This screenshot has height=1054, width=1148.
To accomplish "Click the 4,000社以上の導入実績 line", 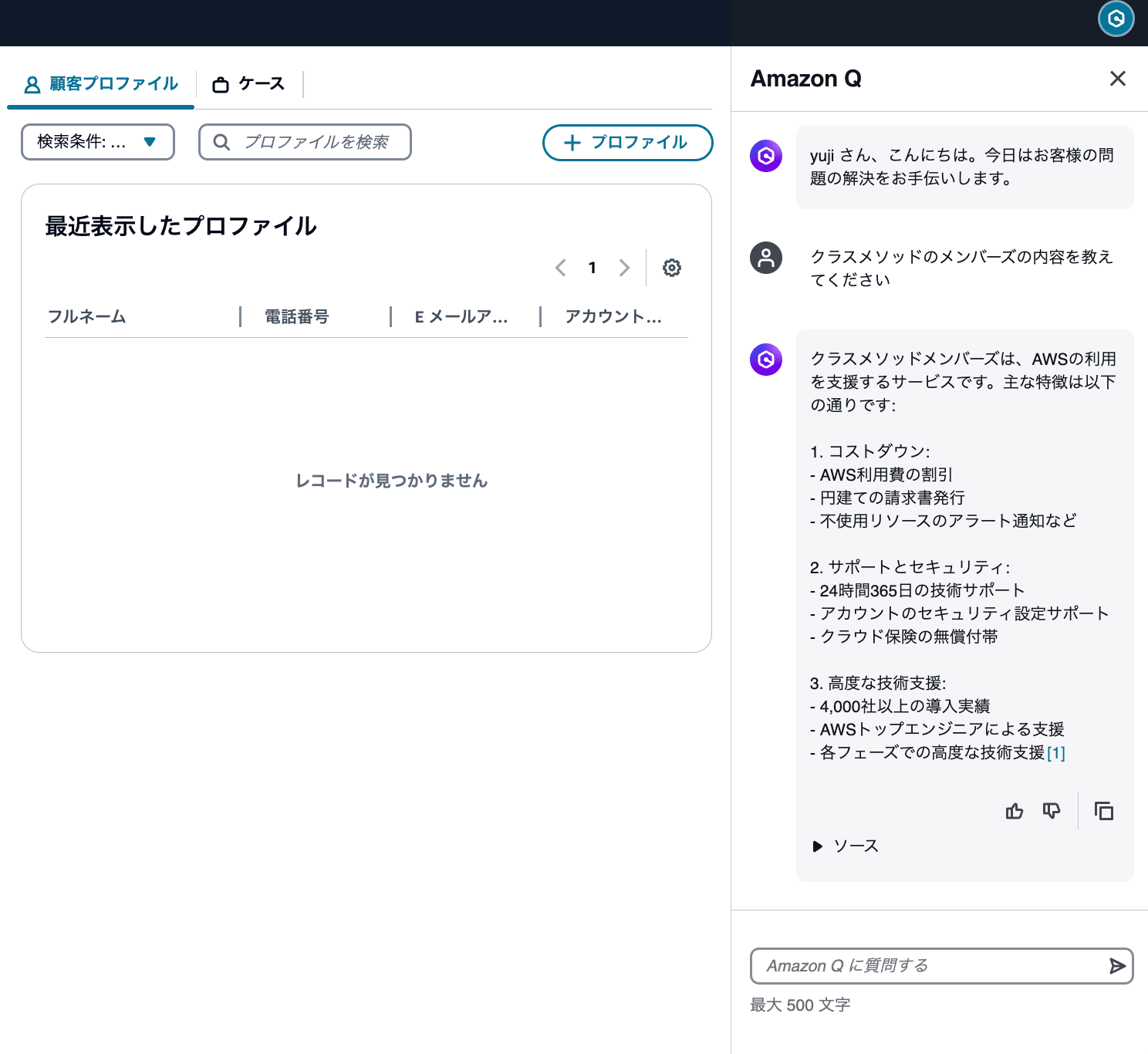I will (900, 706).
